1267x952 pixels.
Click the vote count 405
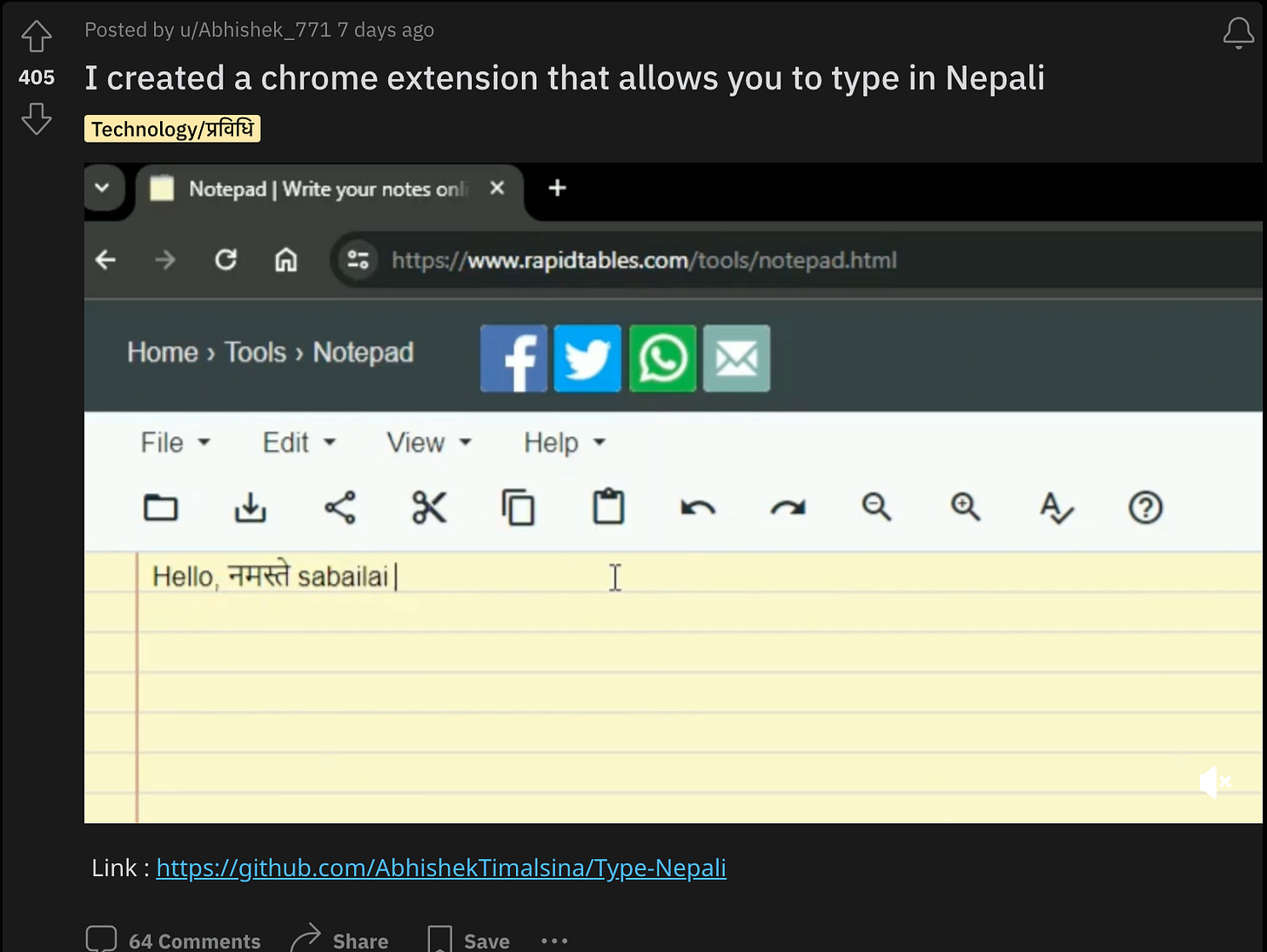37,77
